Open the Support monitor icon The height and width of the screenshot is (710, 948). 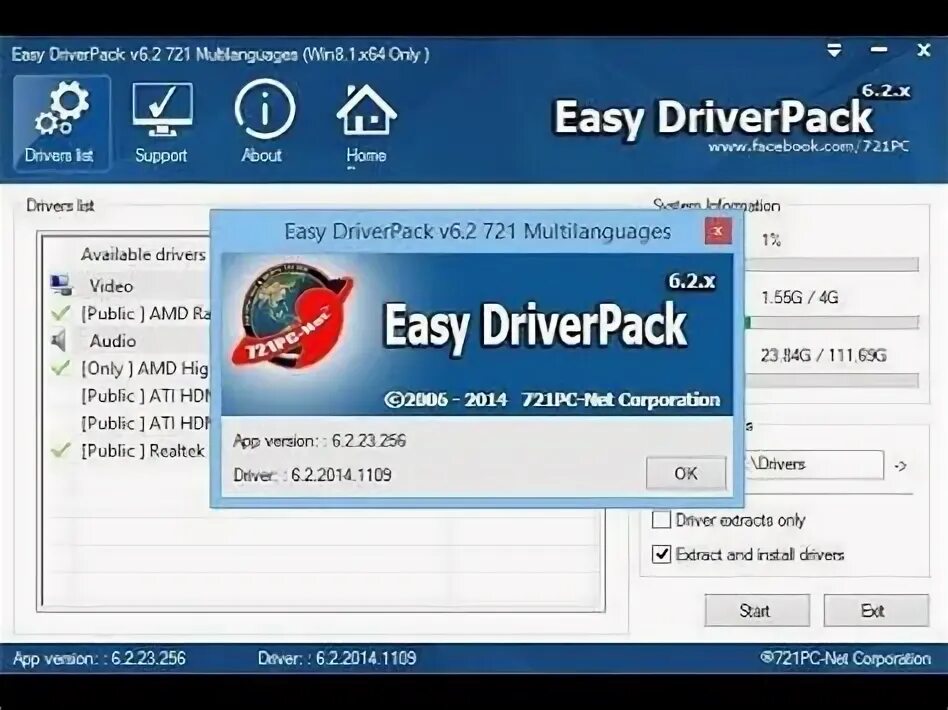tap(161, 123)
